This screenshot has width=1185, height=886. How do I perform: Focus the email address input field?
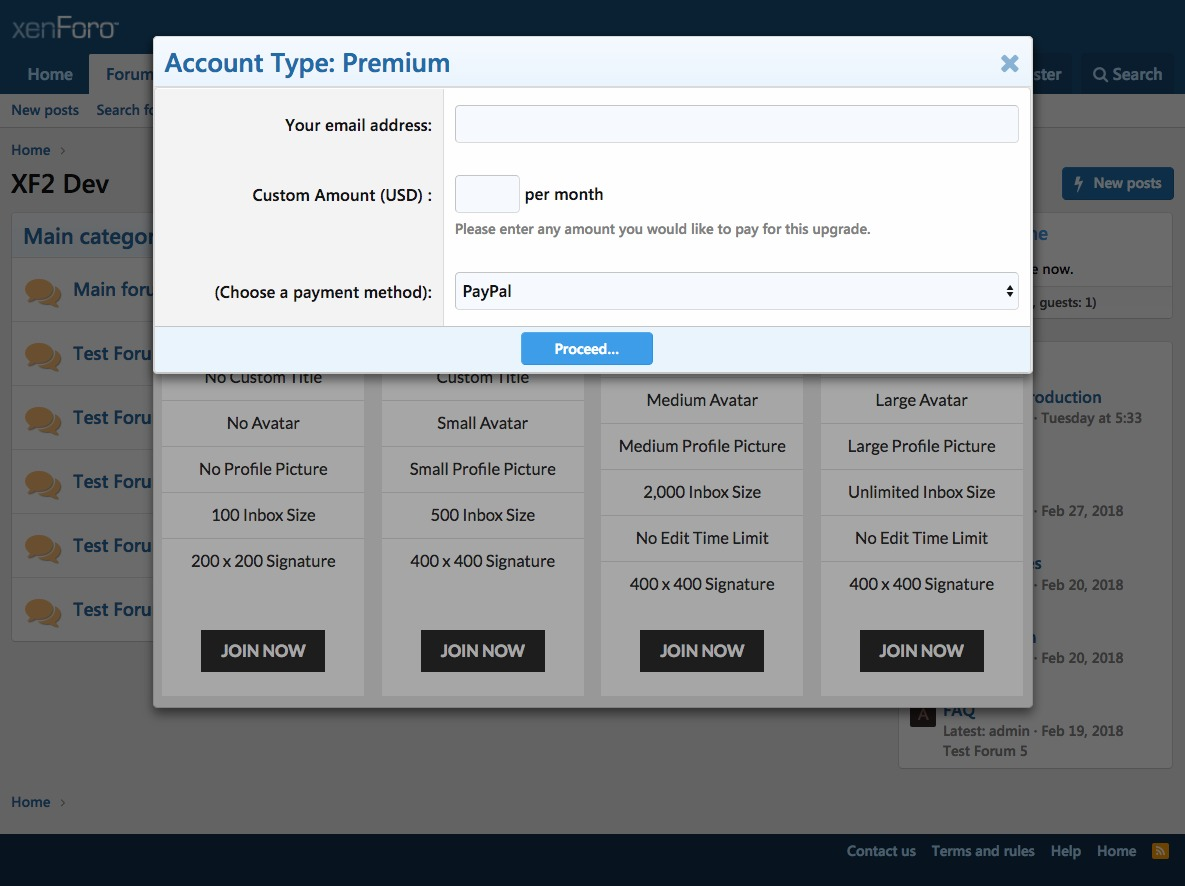736,125
